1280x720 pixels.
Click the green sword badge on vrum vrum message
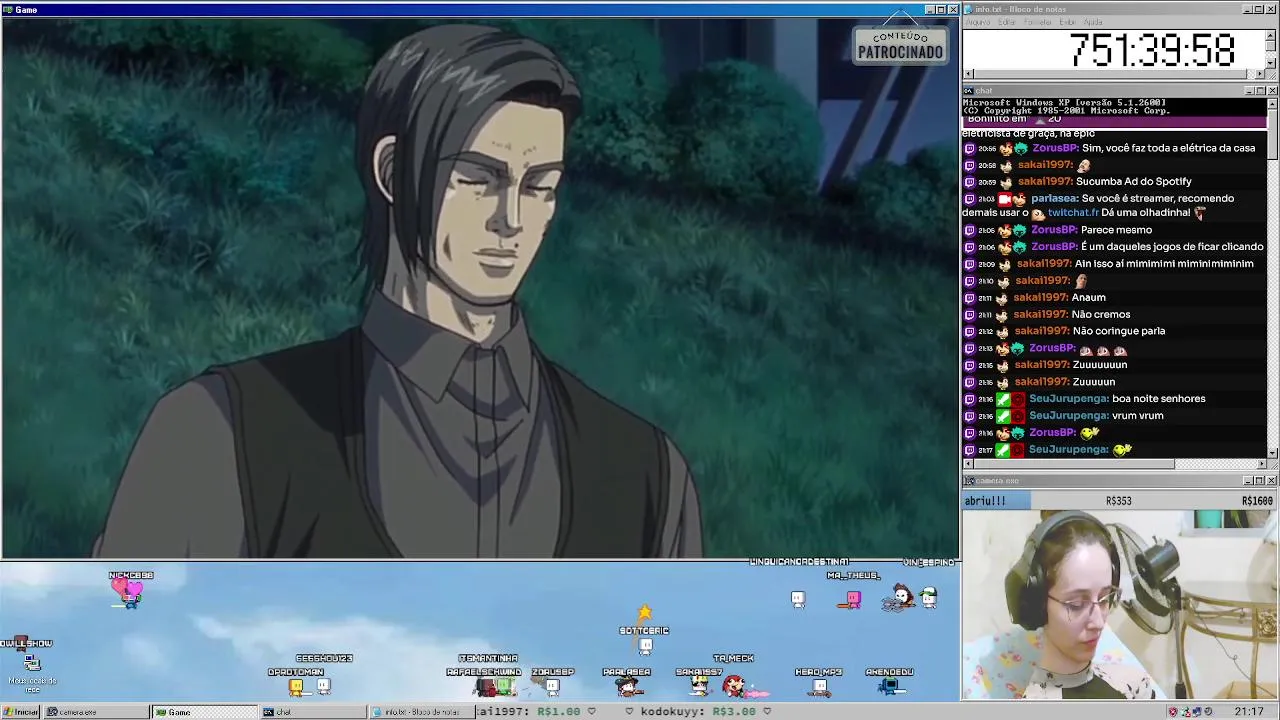(x=1003, y=416)
